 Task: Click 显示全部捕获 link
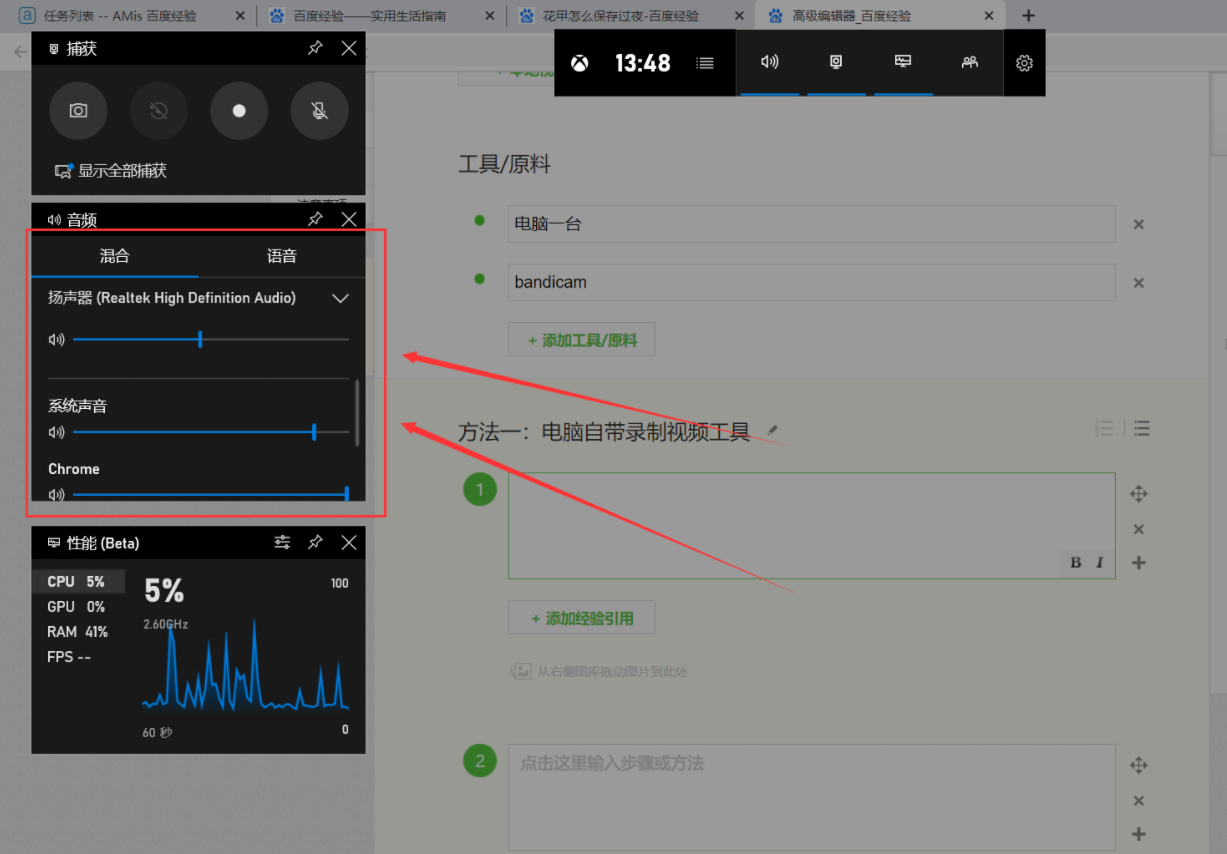[122, 171]
